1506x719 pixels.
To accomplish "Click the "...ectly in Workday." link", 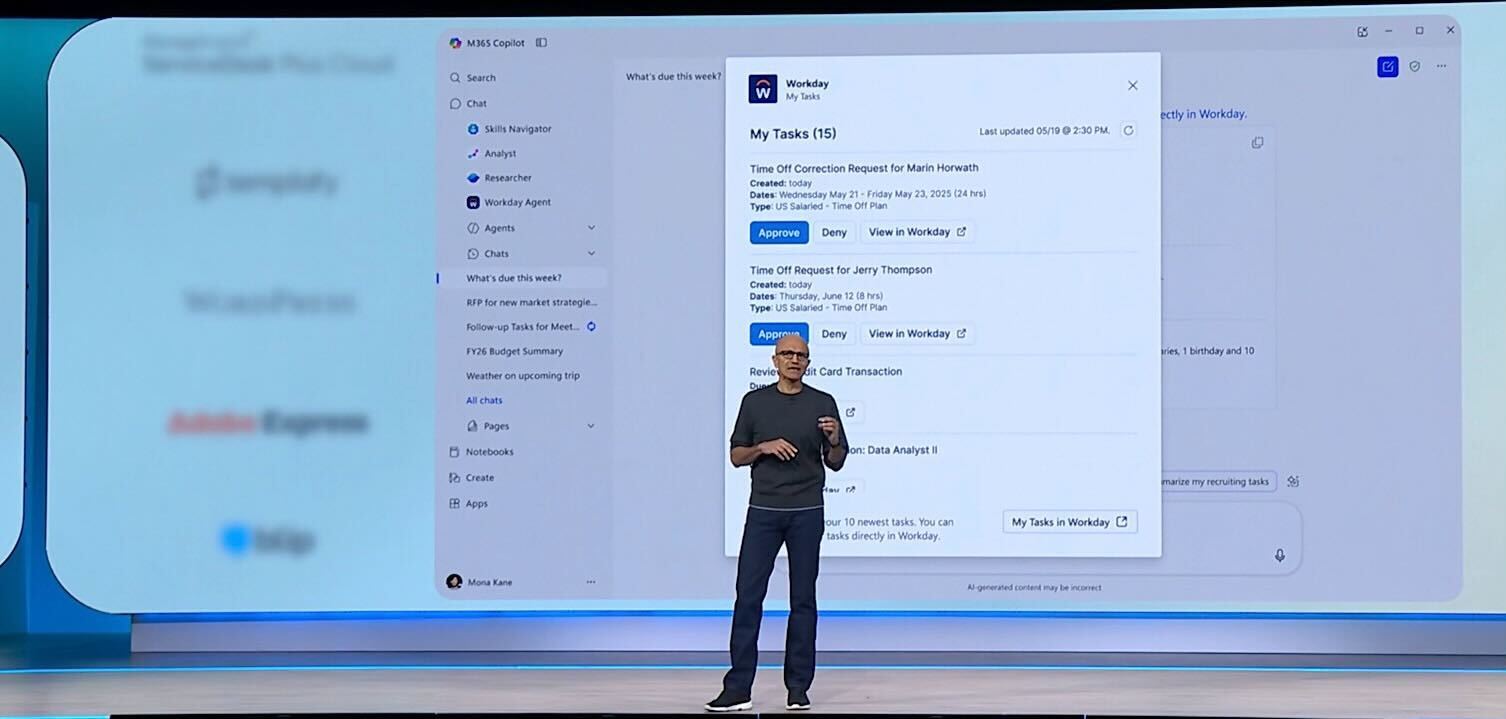I will point(1204,114).
